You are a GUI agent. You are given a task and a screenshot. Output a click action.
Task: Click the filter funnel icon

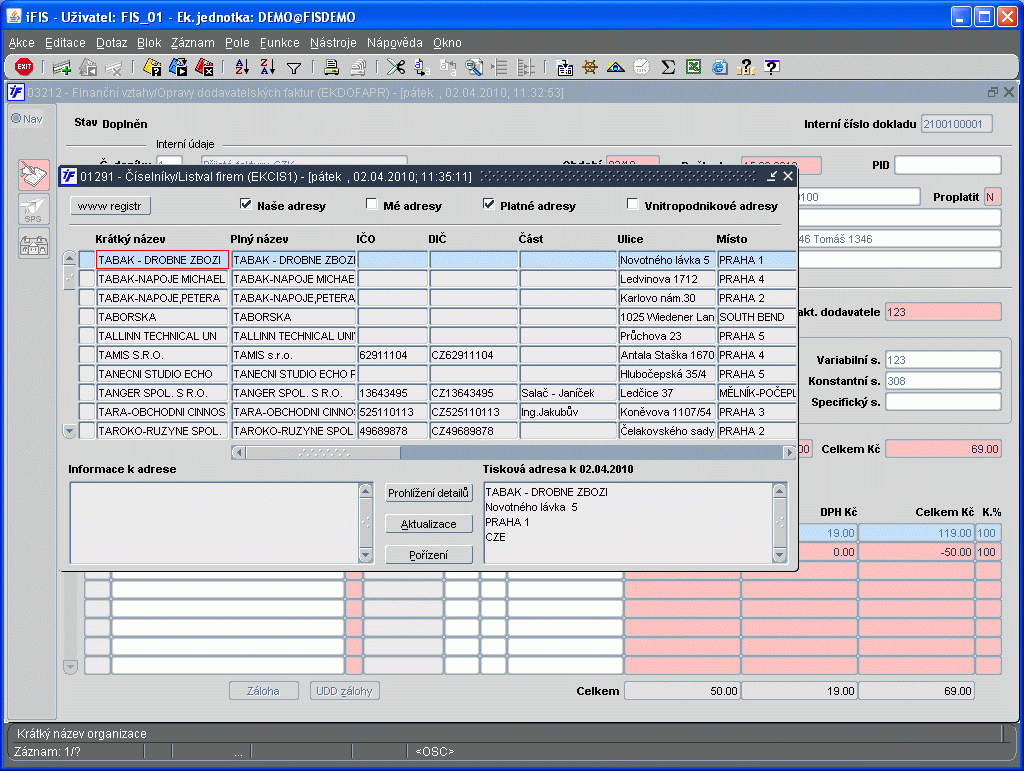tap(294, 67)
